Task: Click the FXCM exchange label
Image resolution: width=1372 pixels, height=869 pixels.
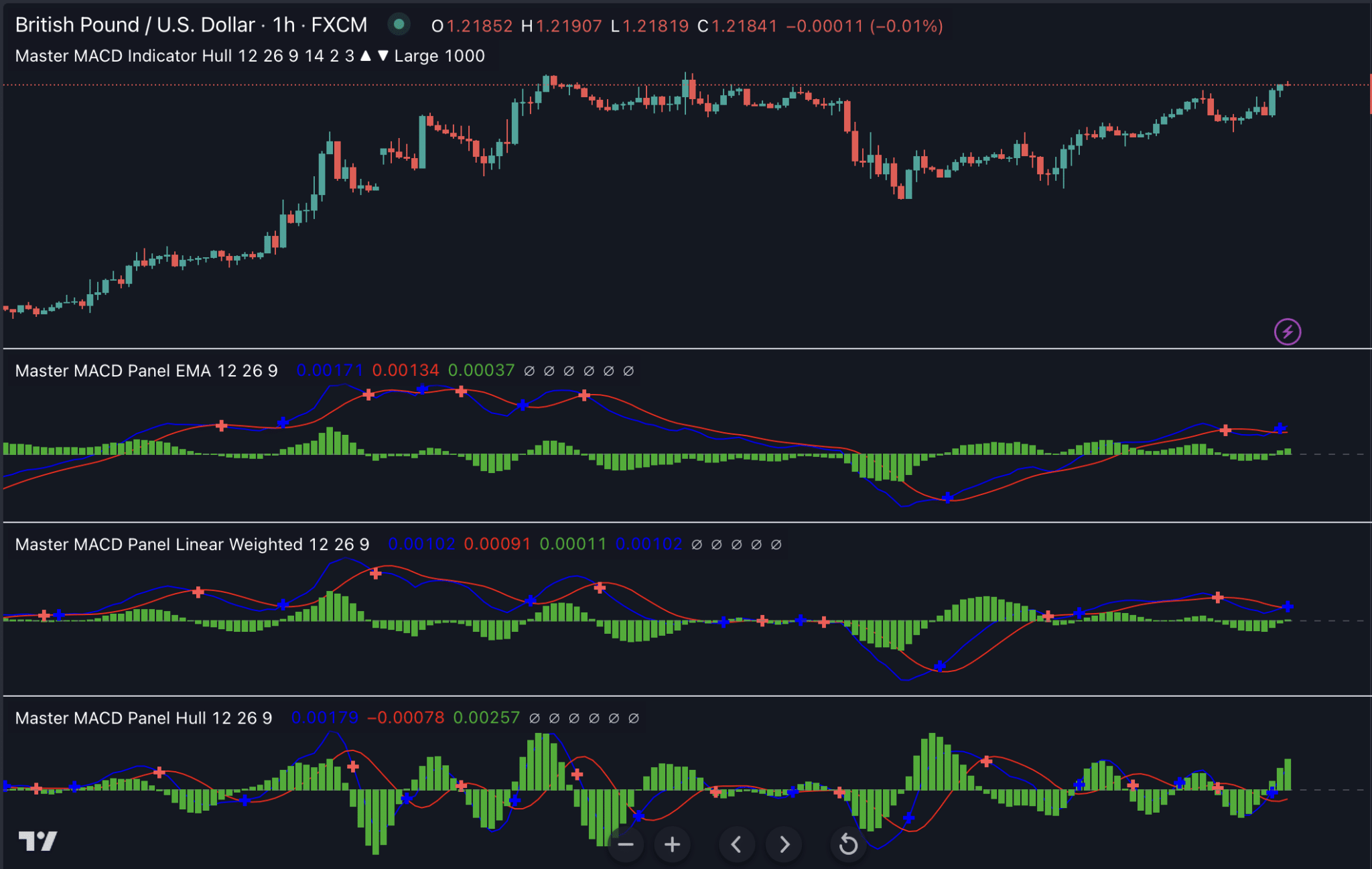Action: (x=339, y=24)
